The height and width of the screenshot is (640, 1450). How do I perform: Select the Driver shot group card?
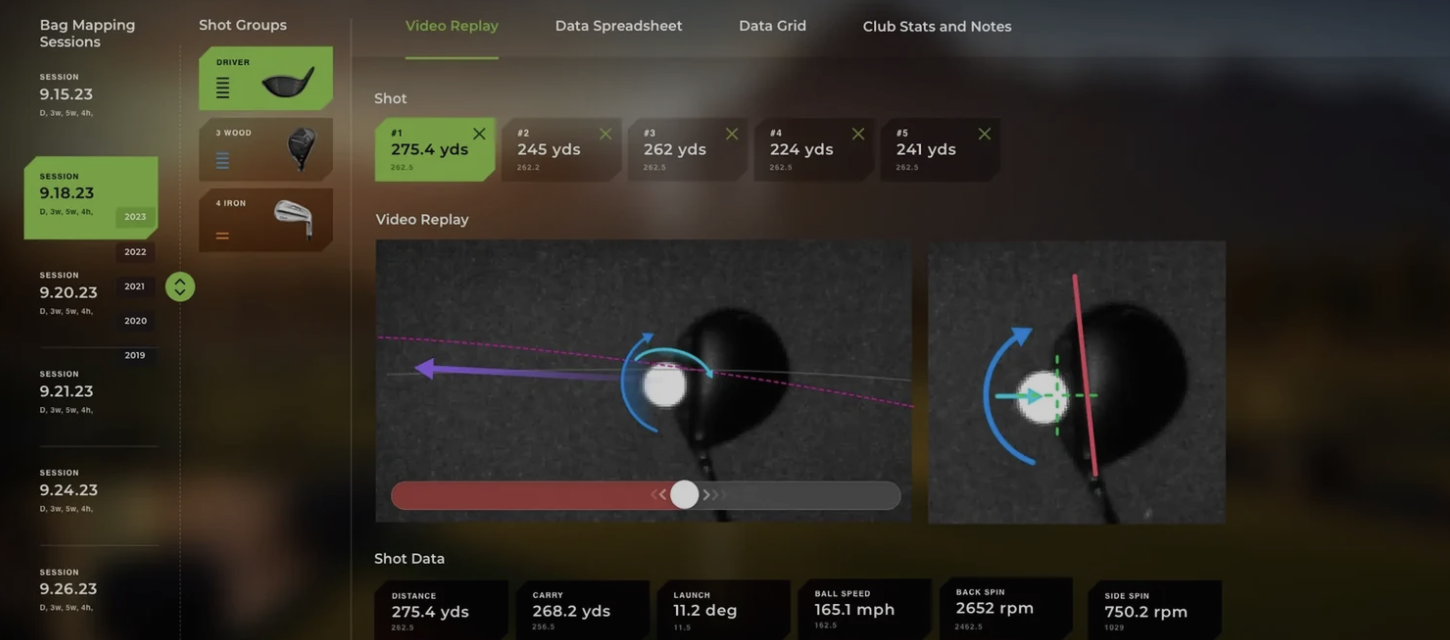click(266, 78)
